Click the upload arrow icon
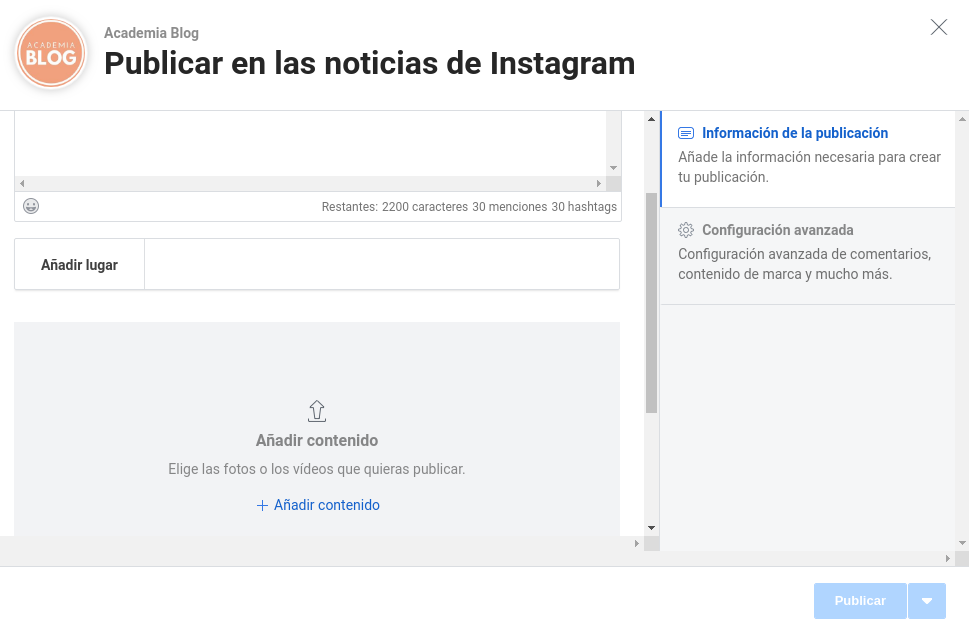This screenshot has height=621, width=969. click(x=316, y=411)
